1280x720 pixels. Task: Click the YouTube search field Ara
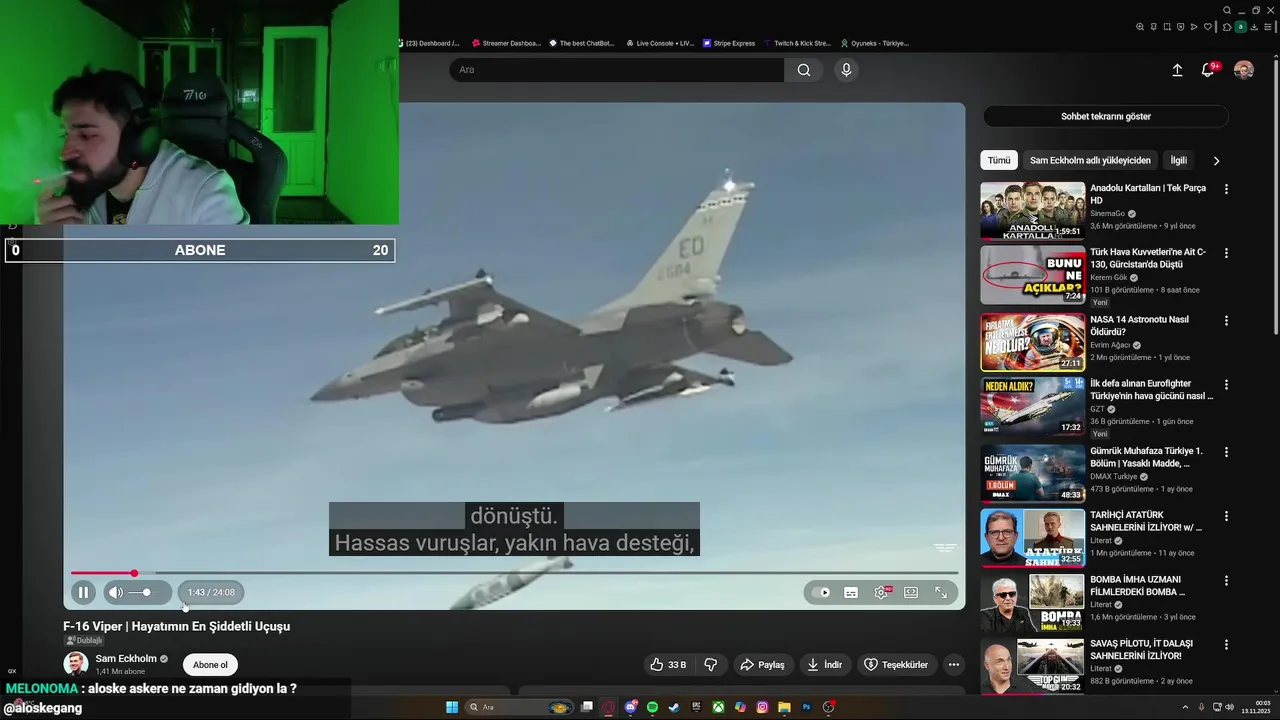[x=616, y=70]
